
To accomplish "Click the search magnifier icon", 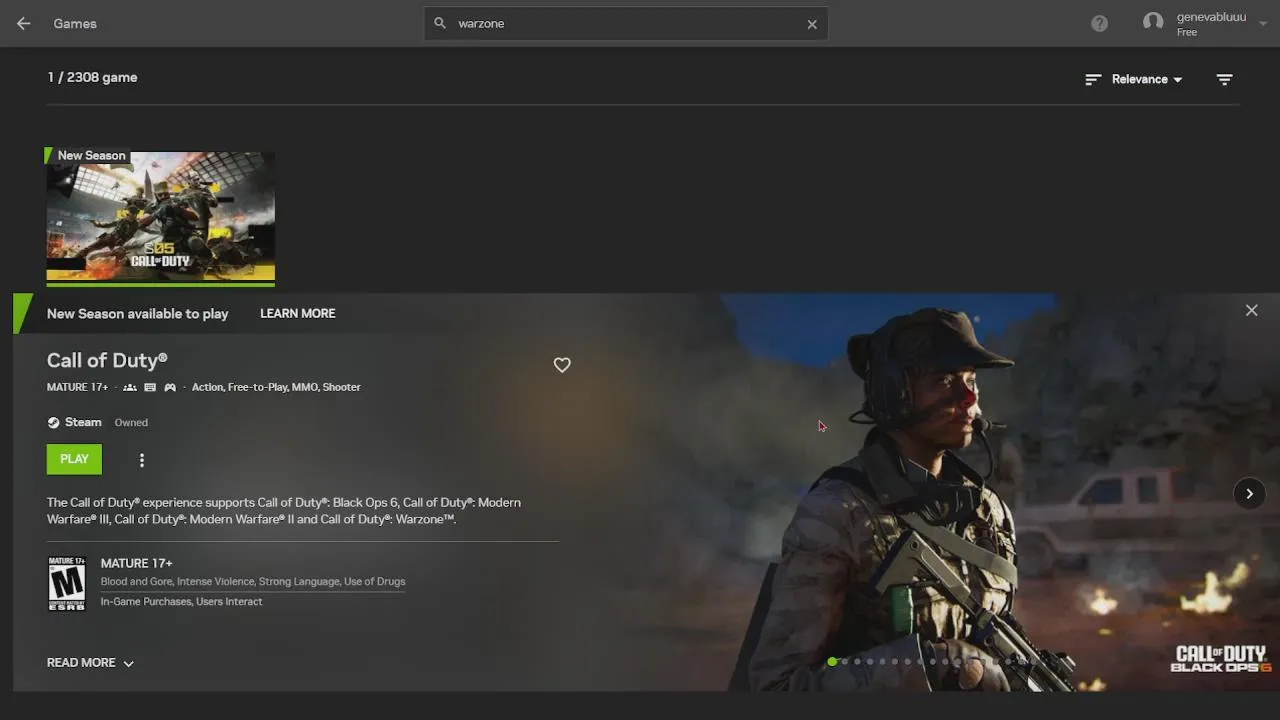I will pos(440,23).
